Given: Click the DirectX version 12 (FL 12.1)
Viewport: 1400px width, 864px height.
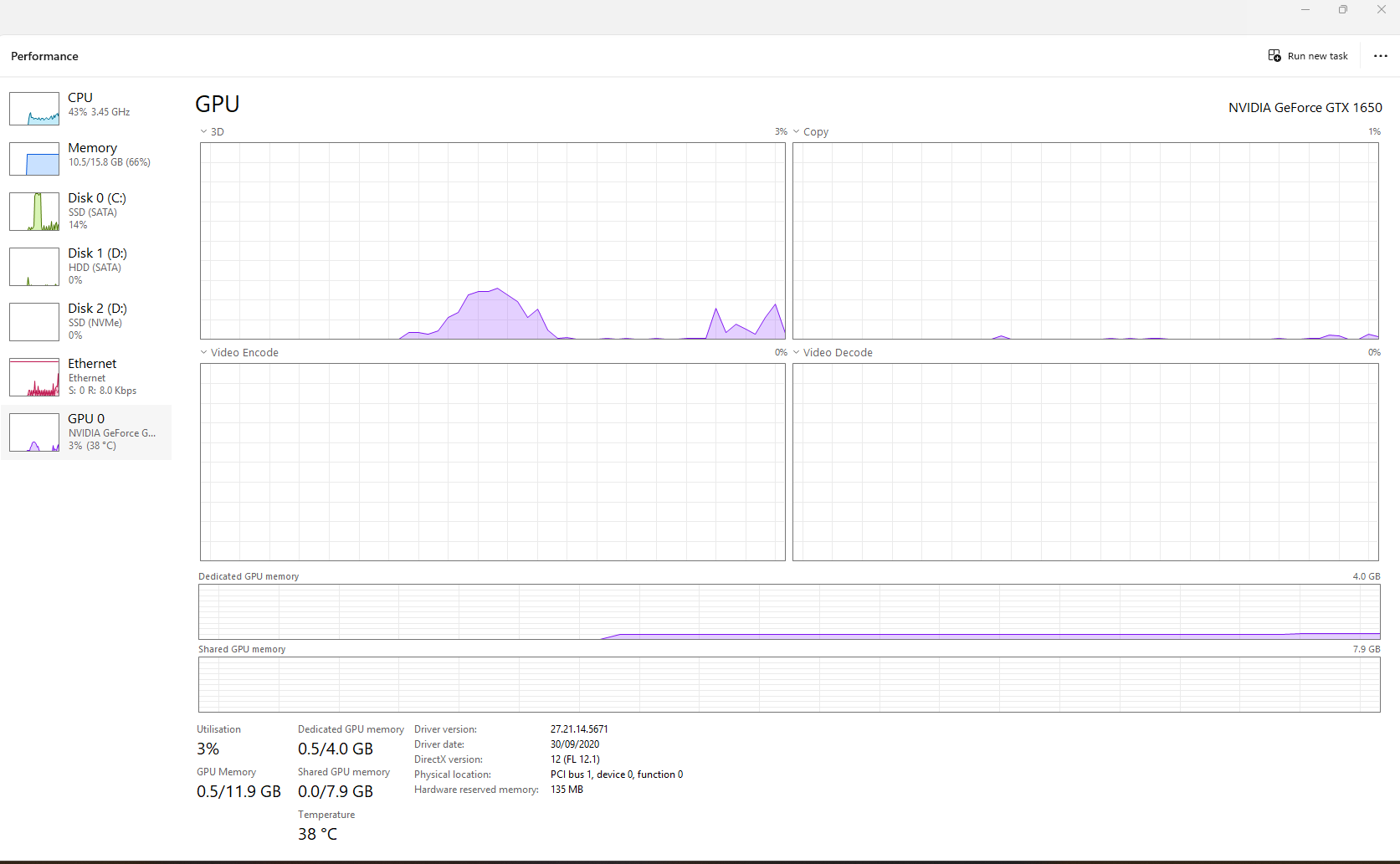Looking at the screenshot, I should (575, 759).
